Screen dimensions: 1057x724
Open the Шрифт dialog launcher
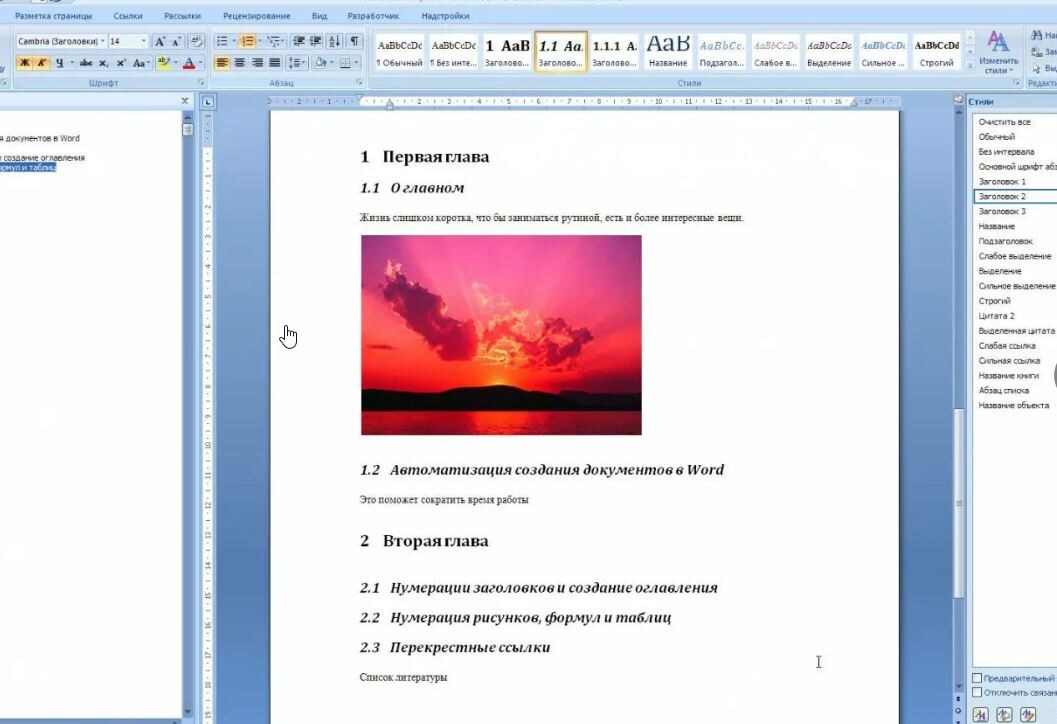coord(201,83)
